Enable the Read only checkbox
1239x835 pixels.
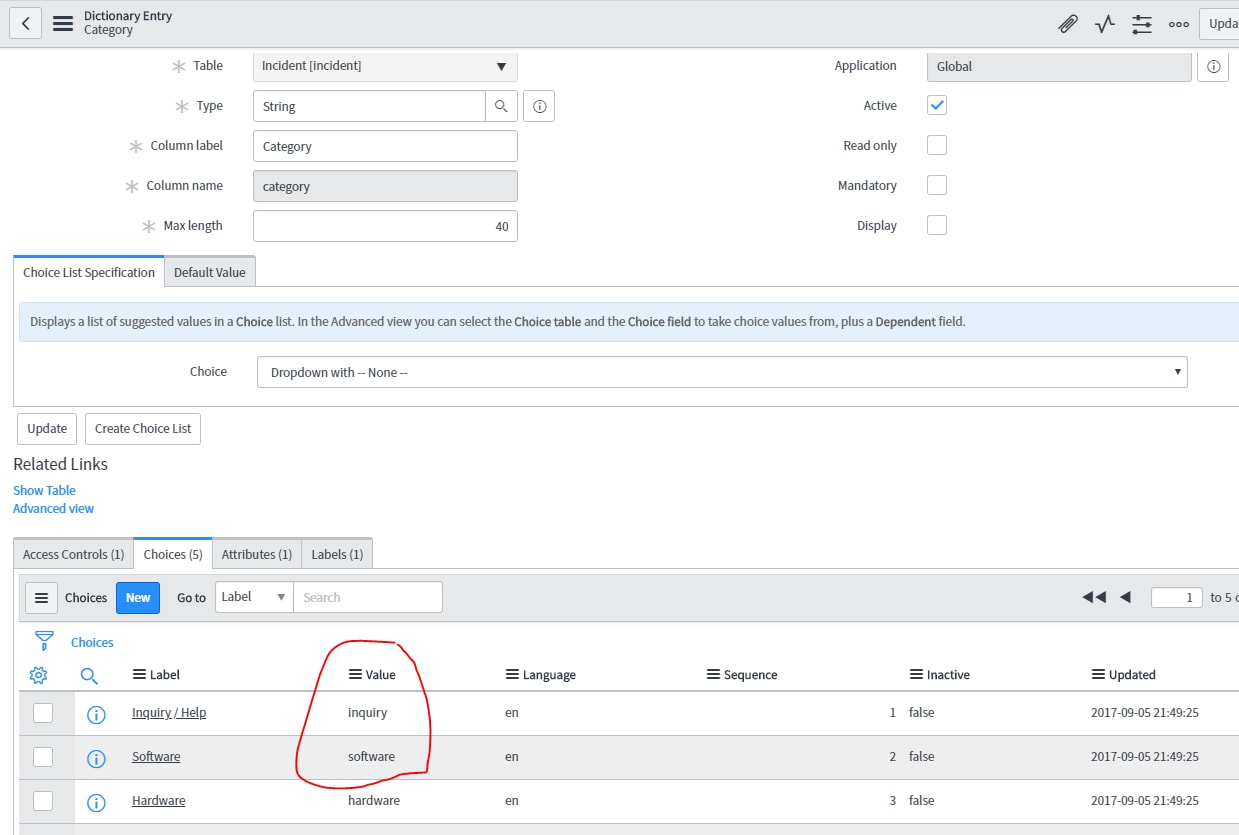pyautogui.click(x=937, y=145)
